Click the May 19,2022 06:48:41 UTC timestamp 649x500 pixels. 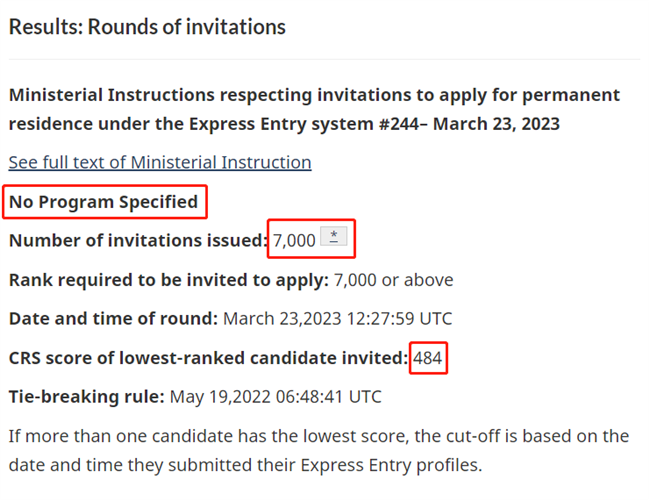click(275, 397)
